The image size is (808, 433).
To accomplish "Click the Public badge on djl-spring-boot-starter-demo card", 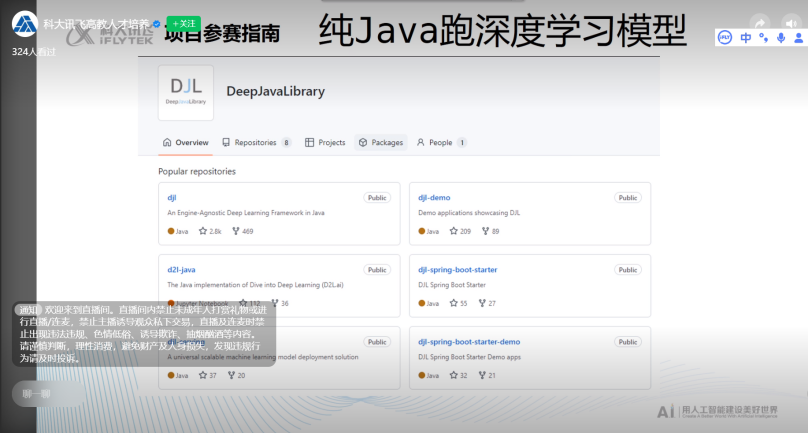I will pos(628,342).
